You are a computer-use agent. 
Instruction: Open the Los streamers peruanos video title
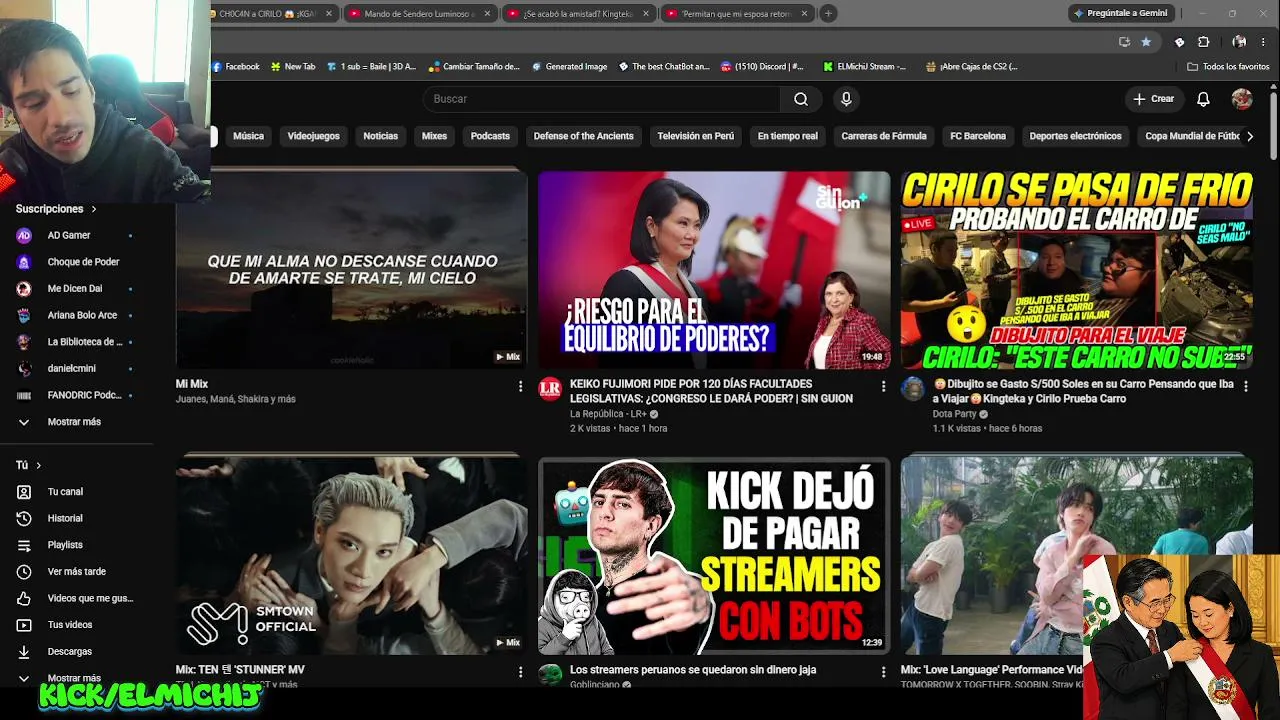coord(693,670)
